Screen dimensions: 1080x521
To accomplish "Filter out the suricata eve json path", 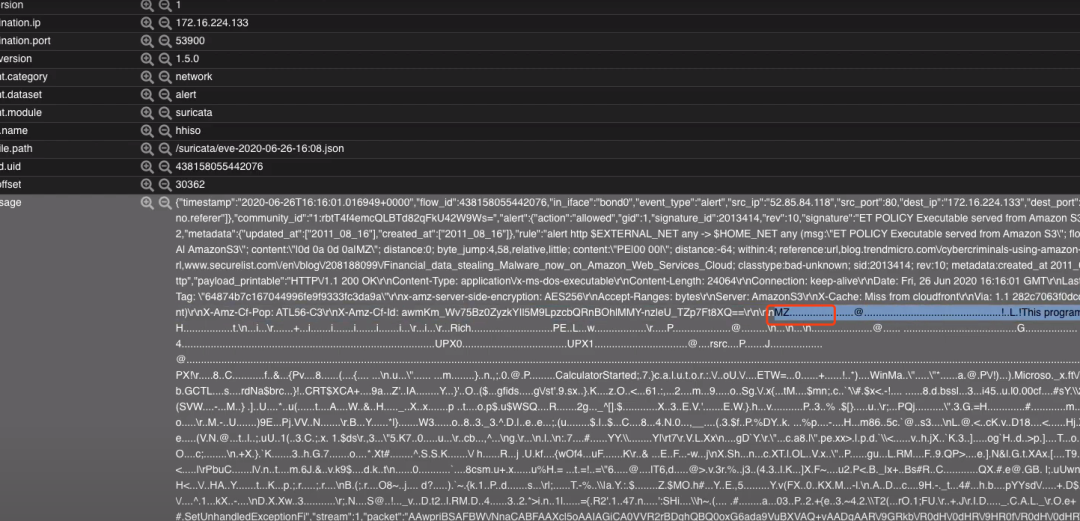I will pos(165,148).
